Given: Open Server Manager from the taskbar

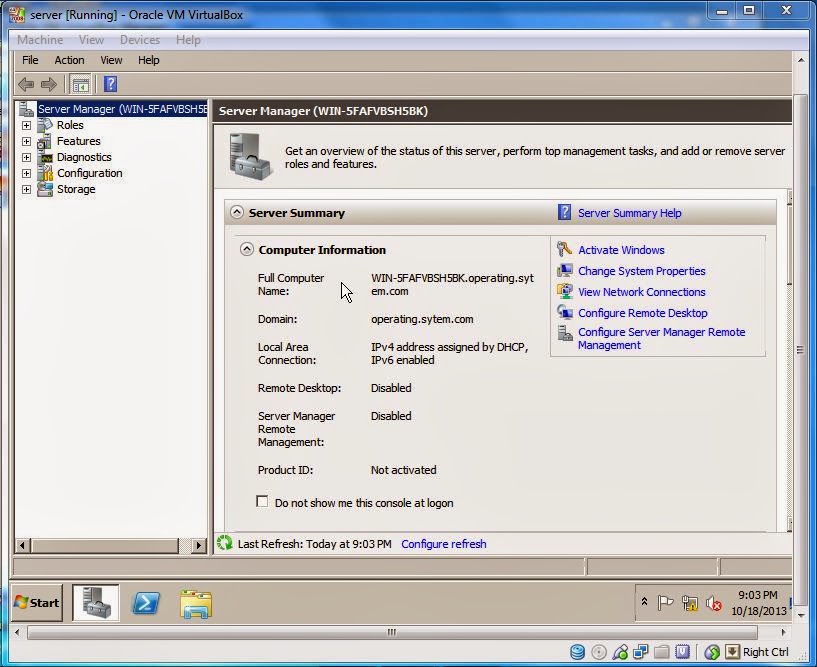Looking at the screenshot, I should coord(96,603).
